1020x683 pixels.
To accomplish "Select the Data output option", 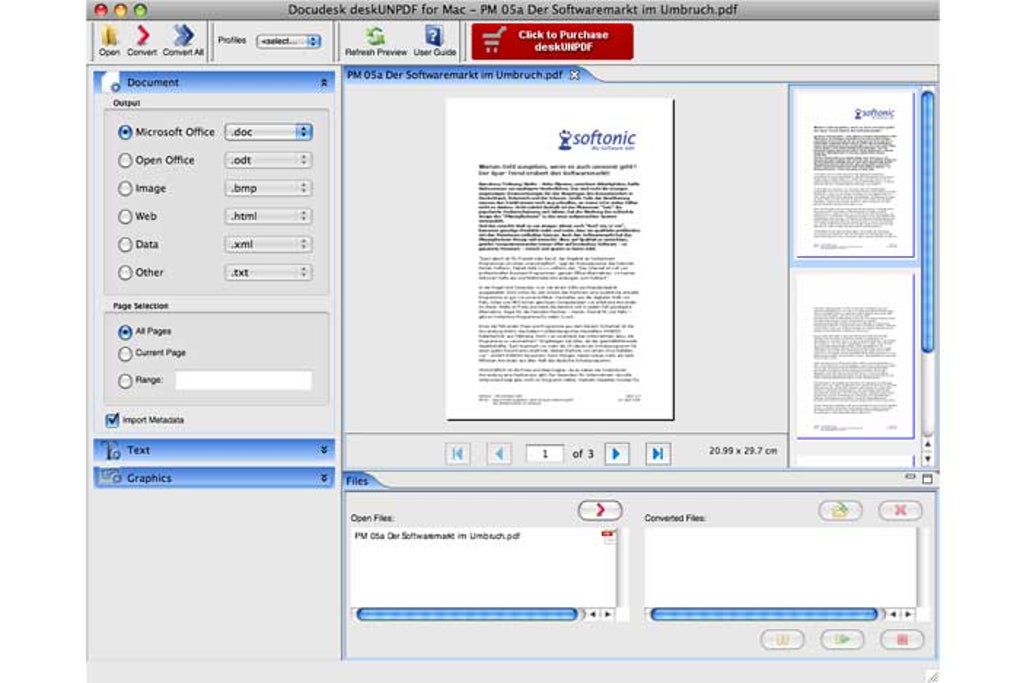I will coord(125,245).
